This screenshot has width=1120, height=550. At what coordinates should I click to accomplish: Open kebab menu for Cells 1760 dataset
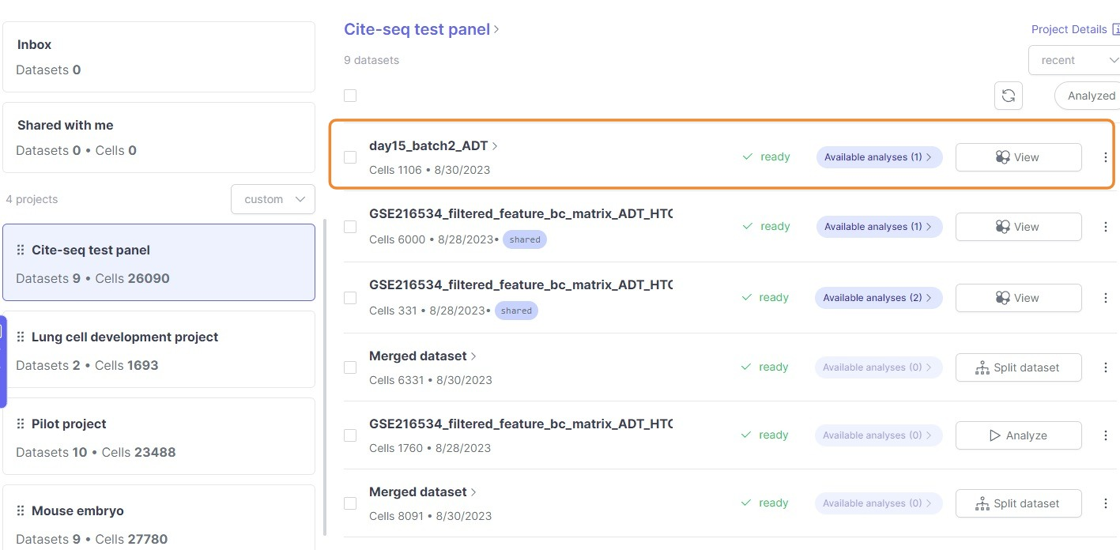click(1105, 436)
